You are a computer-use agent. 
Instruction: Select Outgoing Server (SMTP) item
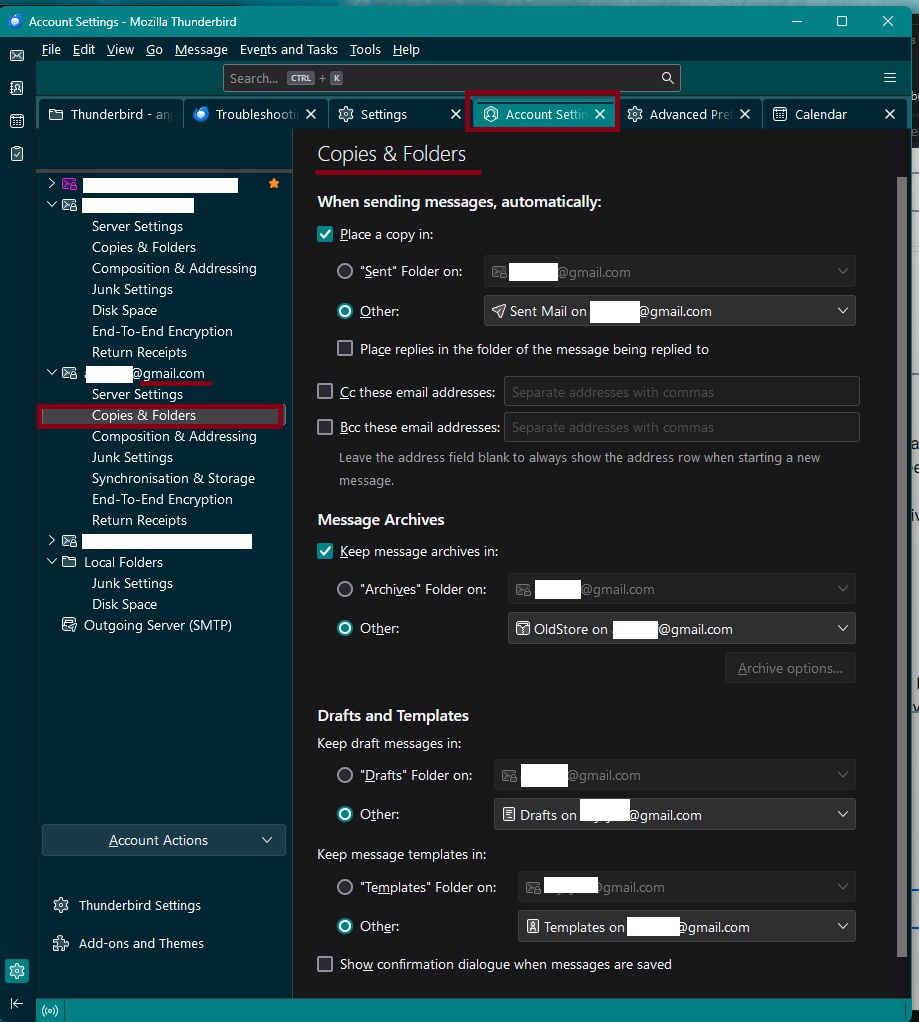point(158,625)
